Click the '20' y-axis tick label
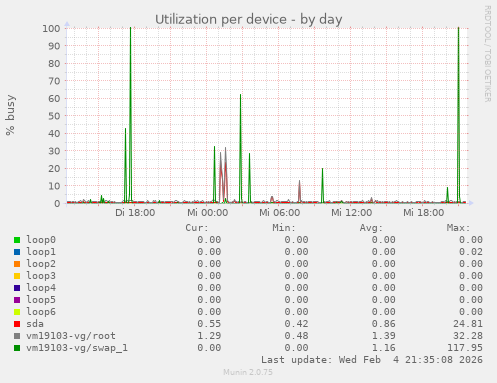This screenshot has height=383, width=497. tap(54, 169)
